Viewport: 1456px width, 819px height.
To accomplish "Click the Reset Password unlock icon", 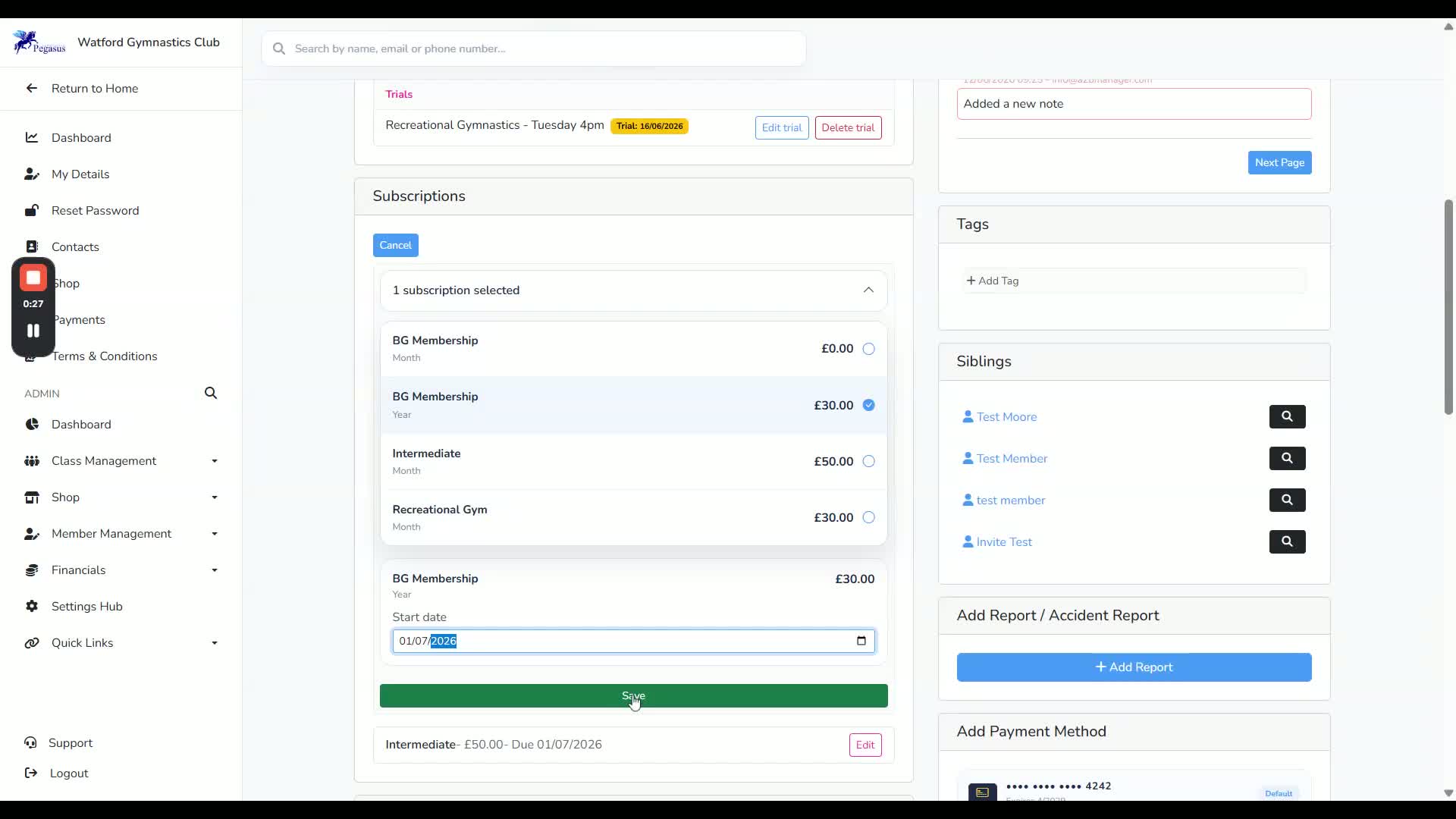I will 31,210.
